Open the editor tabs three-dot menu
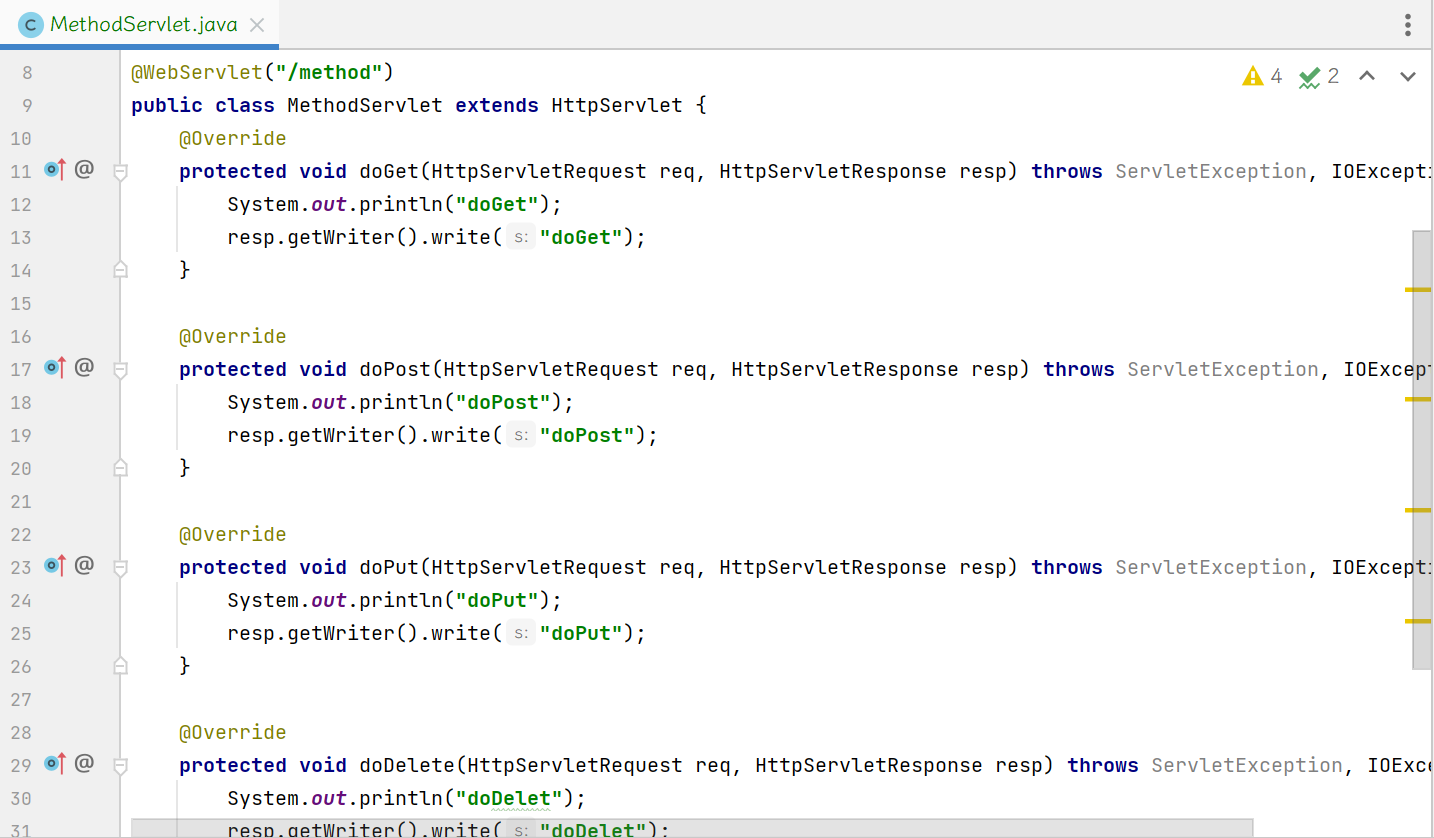Viewport: 1434px width, 838px height. tap(1408, 25)
